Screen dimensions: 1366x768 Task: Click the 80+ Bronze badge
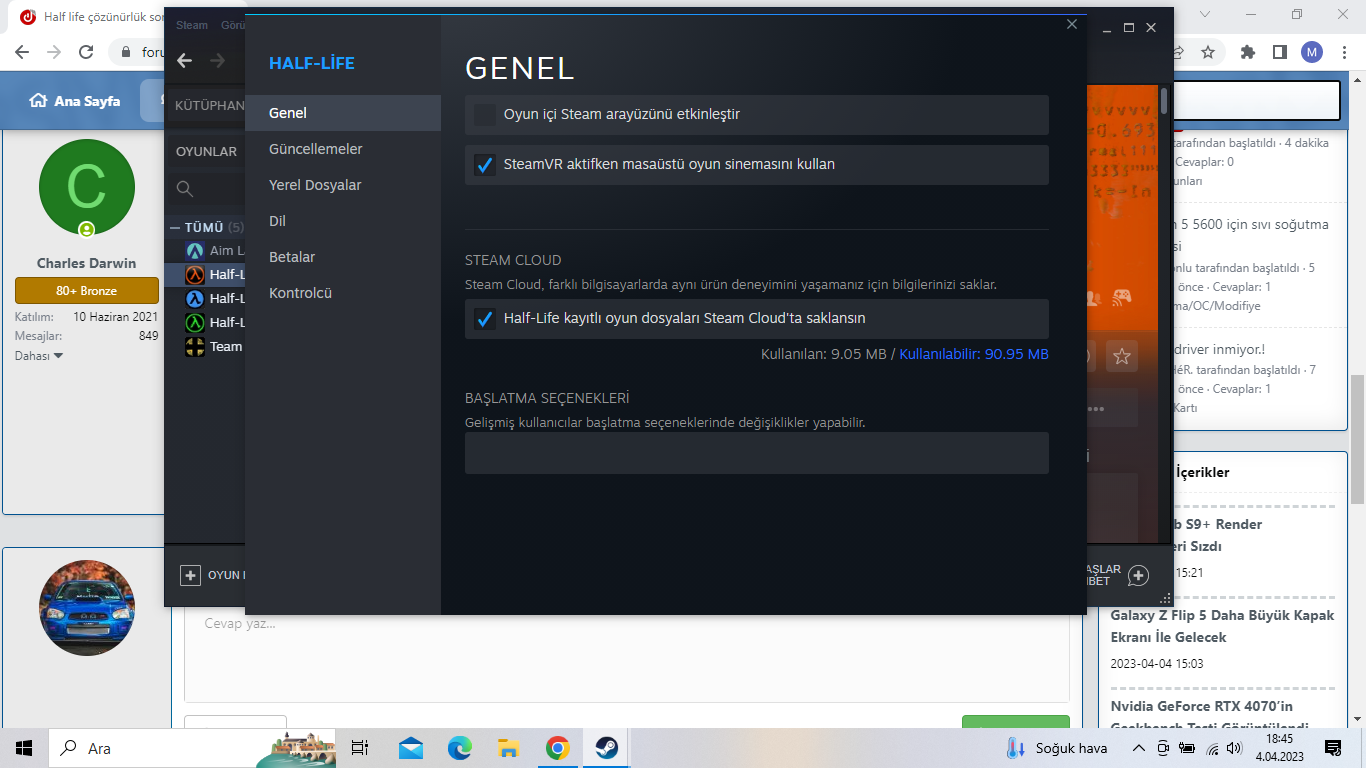point(86,291)
